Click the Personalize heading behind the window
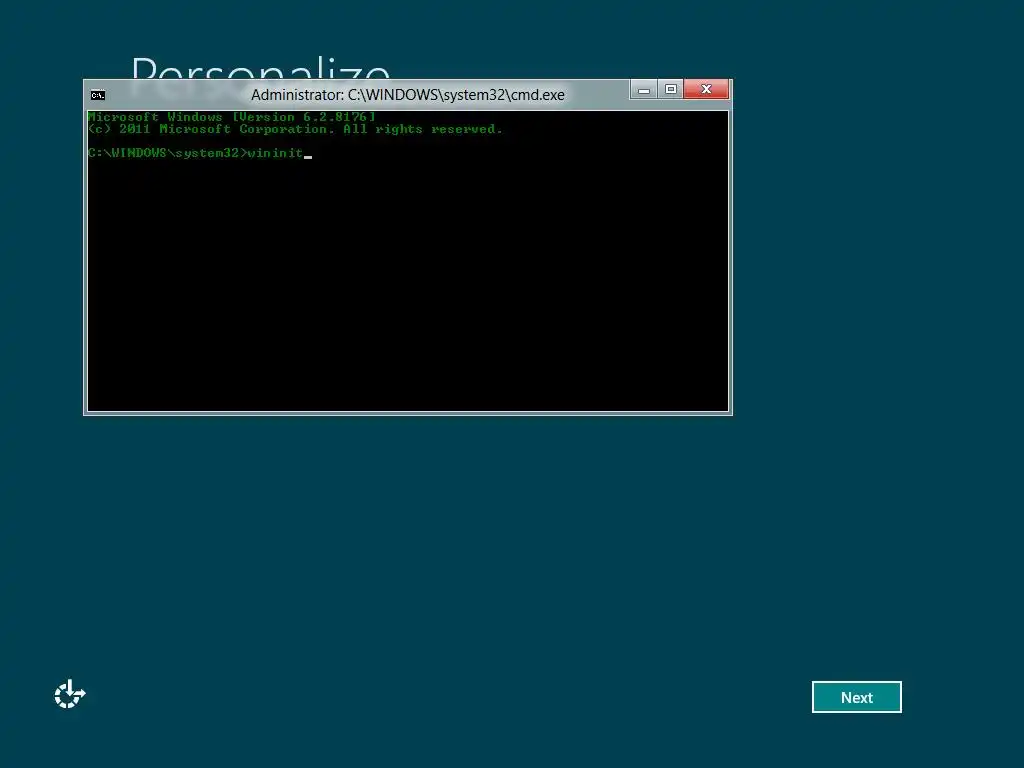The image size is (1024, 768). click(x=261, y=68)
